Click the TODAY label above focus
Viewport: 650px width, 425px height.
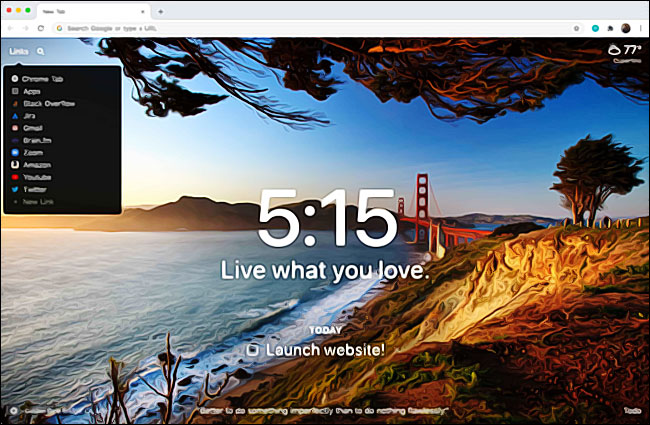coord(325,330)
